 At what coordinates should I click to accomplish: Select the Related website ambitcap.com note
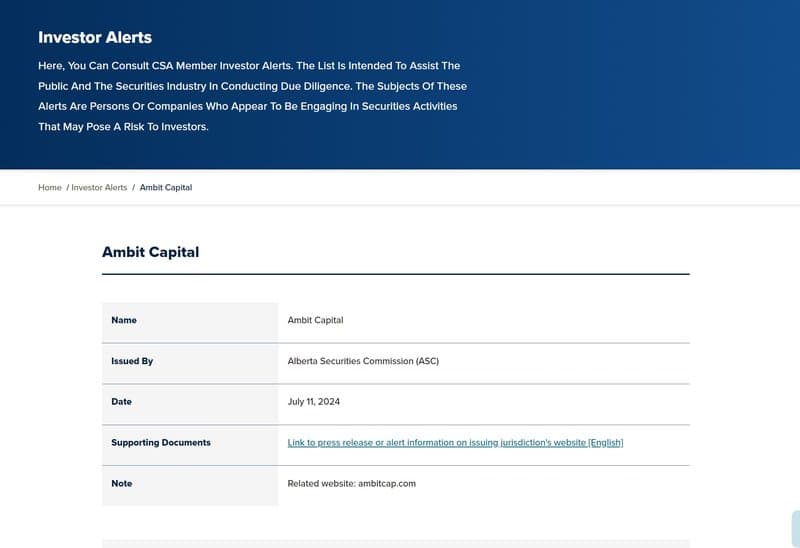[x=352, y=483]
